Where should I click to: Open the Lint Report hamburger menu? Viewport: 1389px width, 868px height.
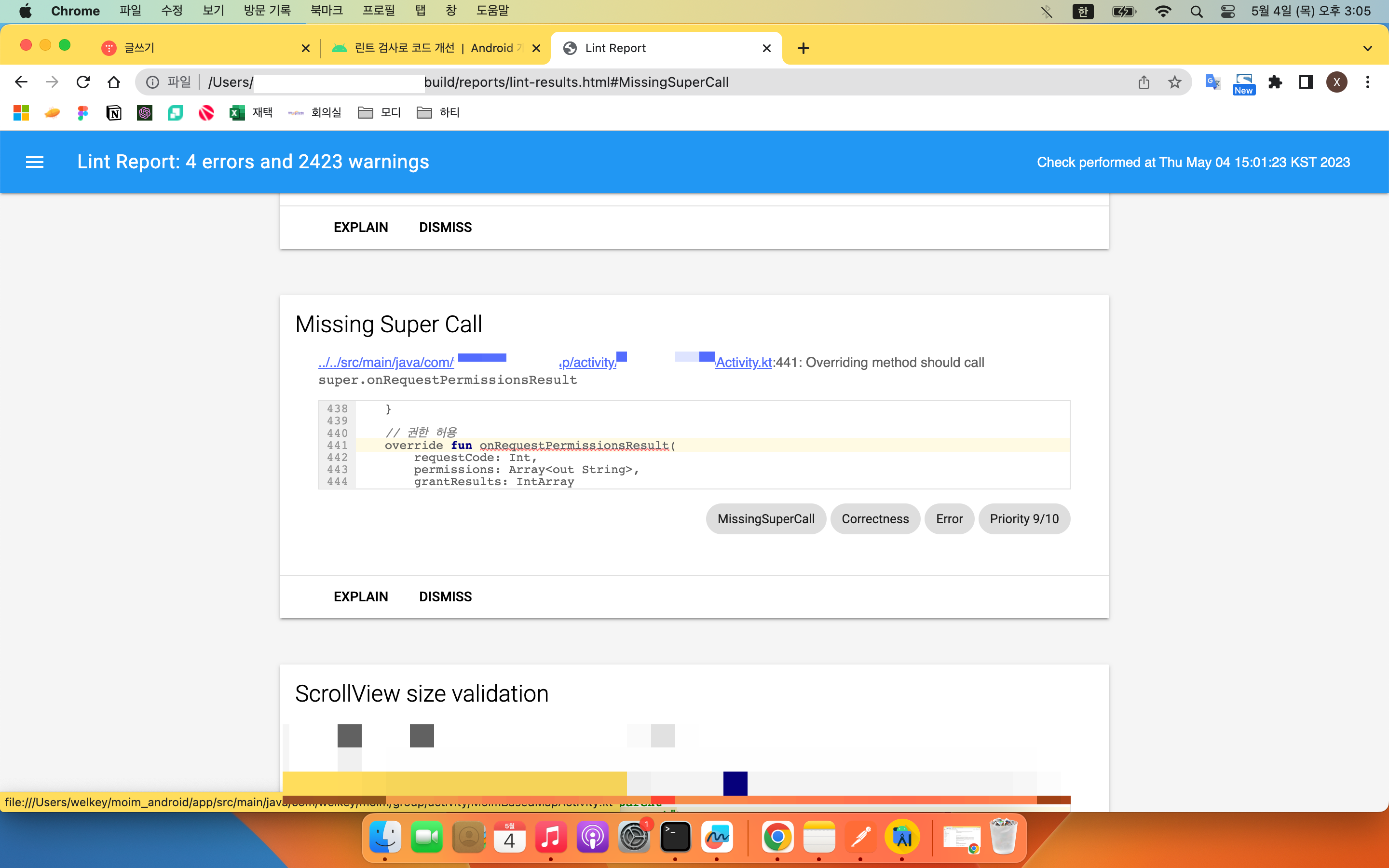click(x=34, y=162)
